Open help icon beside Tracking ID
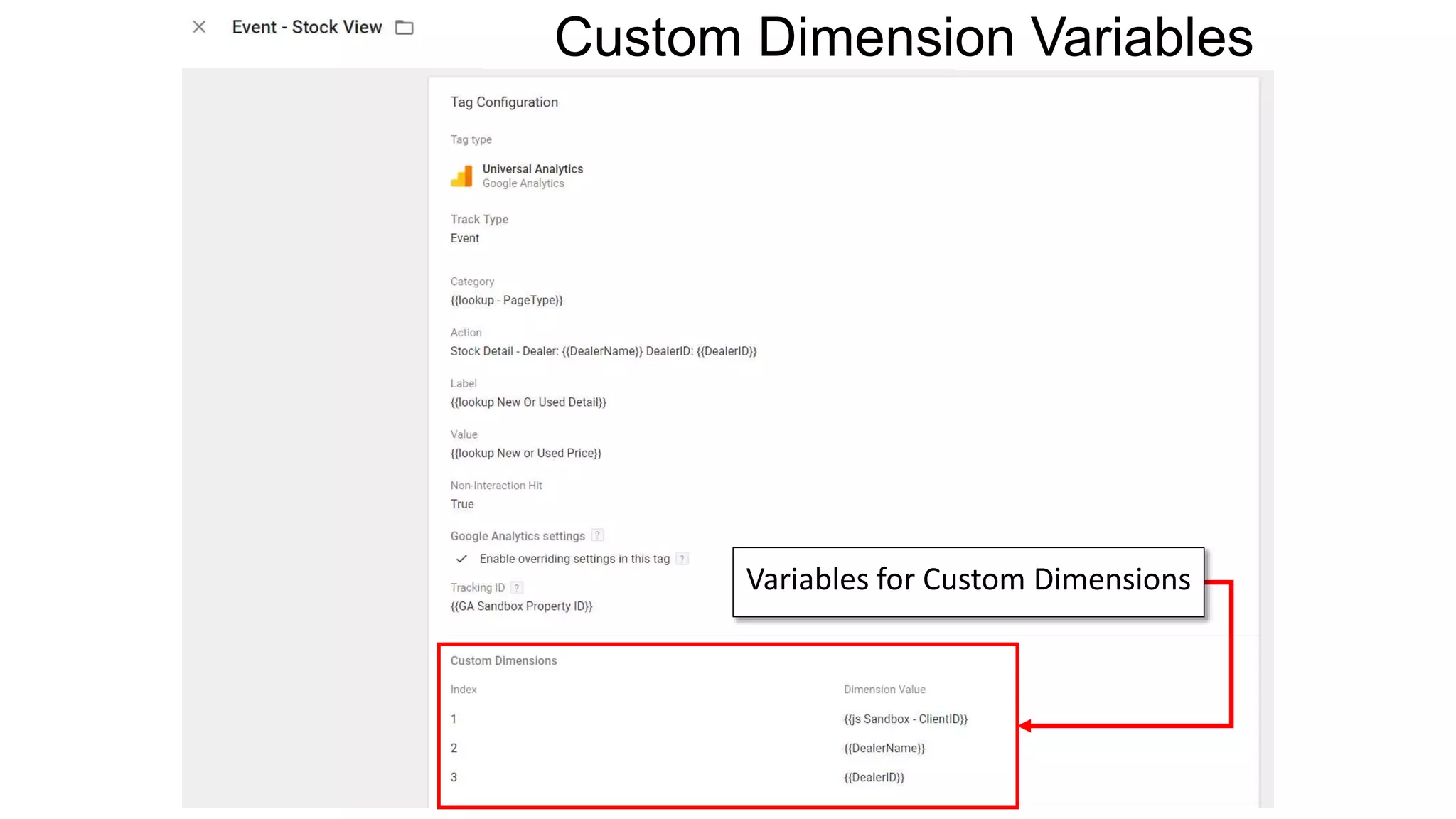Image resolution: width=1456 pixels, height=819 pixels. click(x=517, y=587)
